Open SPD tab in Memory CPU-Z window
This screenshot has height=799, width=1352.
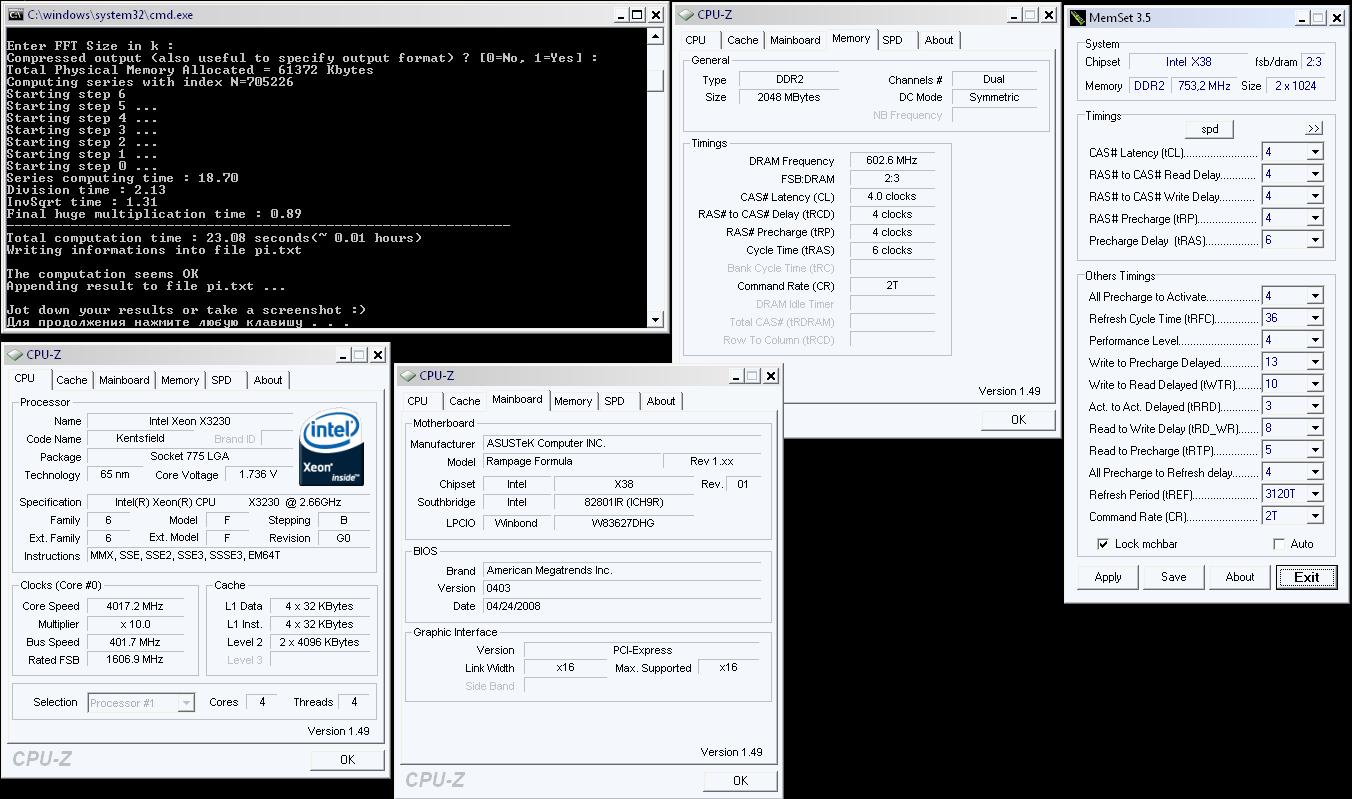pyautogui.click(x=892, y=40)
